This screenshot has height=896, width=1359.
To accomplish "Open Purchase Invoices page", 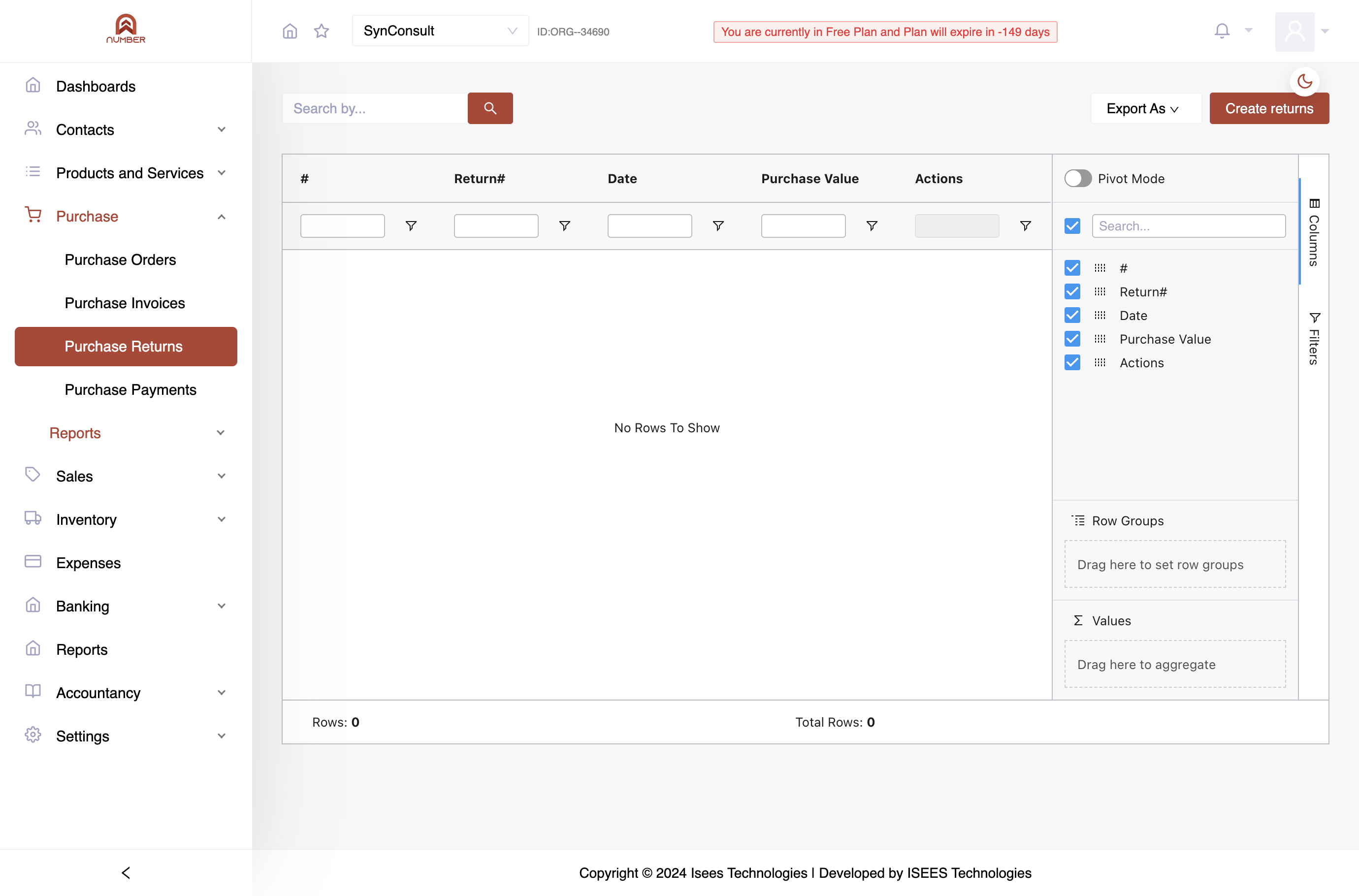I will [x=125, y=303].
